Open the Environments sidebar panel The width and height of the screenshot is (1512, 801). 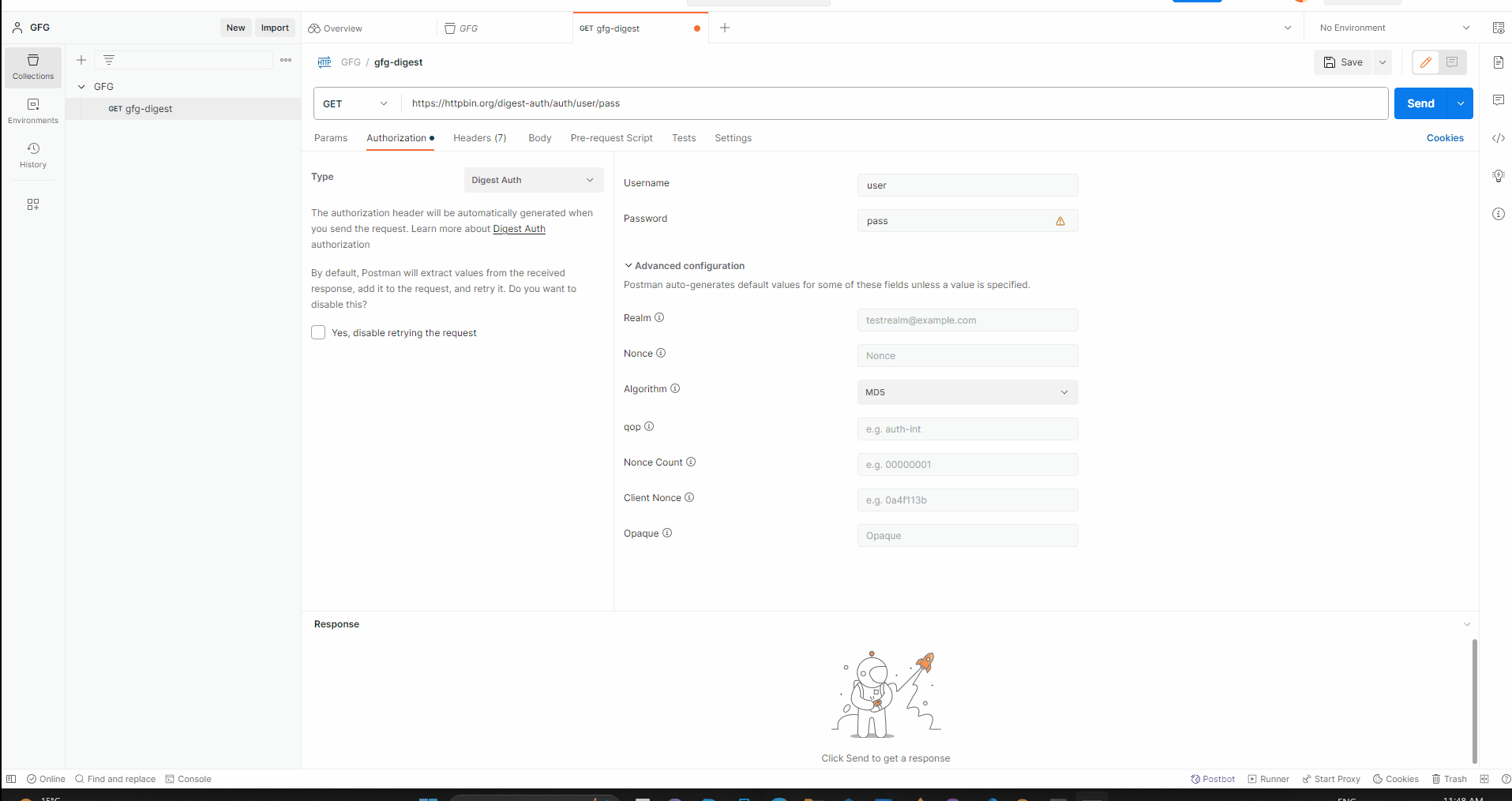33,111
